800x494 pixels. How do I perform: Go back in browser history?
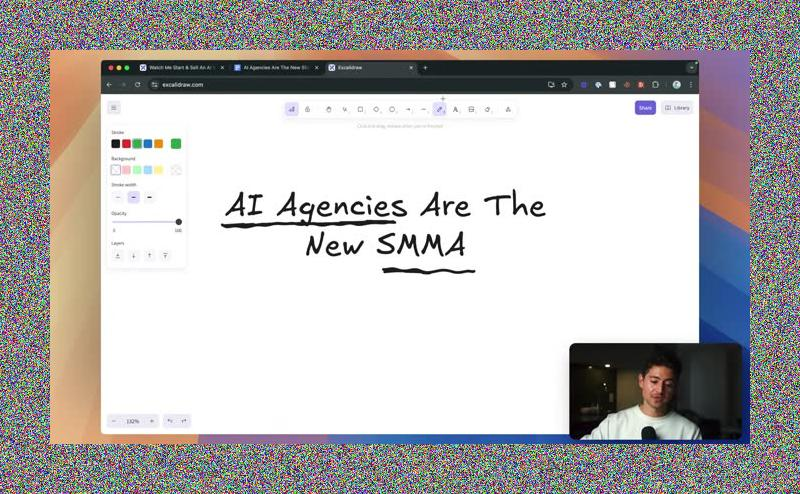pyautogui.click(x=109, y=85)
